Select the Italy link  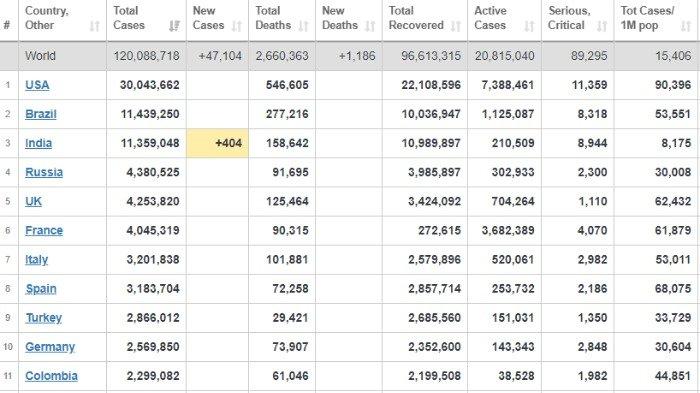pyautogui.click(x=36, y=259)
